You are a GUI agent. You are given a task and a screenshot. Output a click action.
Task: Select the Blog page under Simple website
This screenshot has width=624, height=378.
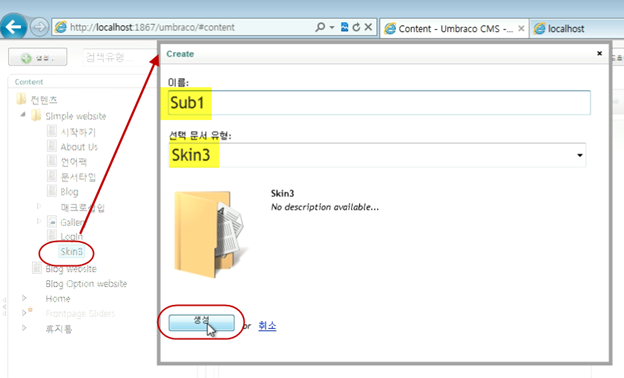[x=69, y=192]
